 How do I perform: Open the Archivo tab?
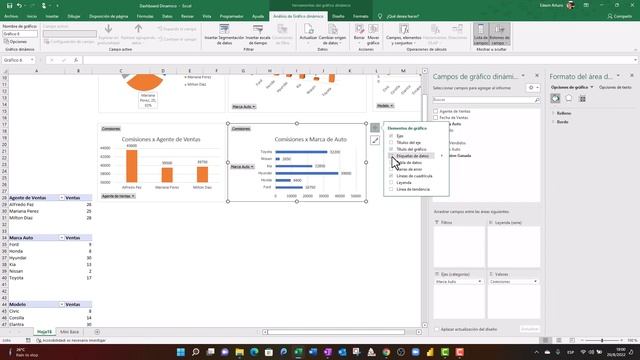[x=11, y=16]
